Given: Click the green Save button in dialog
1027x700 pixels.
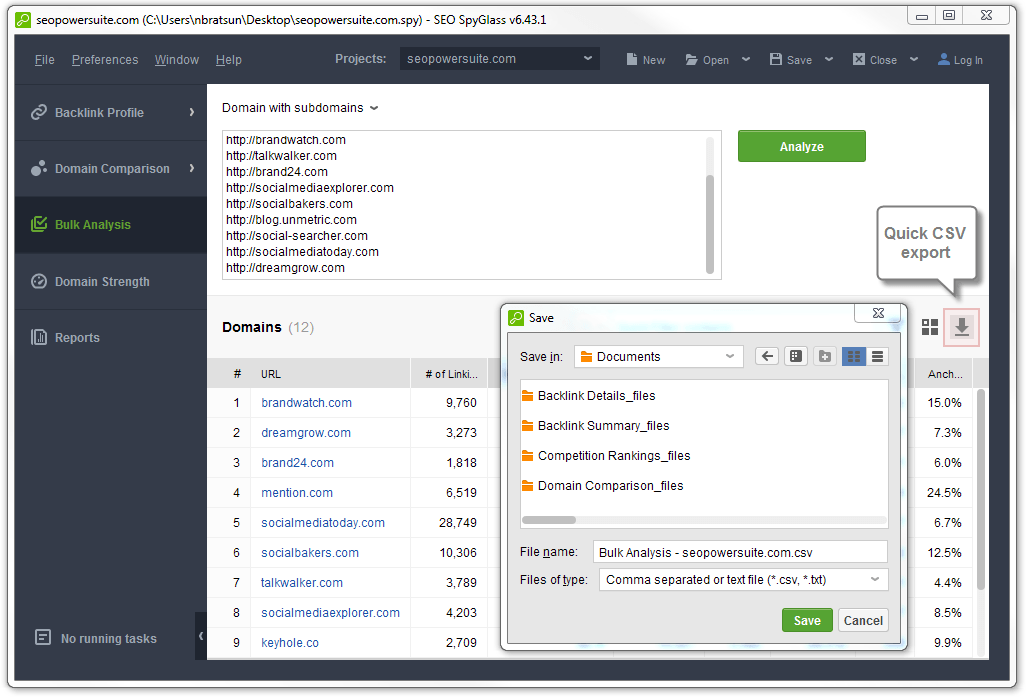Looking at the screenshot, I should (807, 620).
